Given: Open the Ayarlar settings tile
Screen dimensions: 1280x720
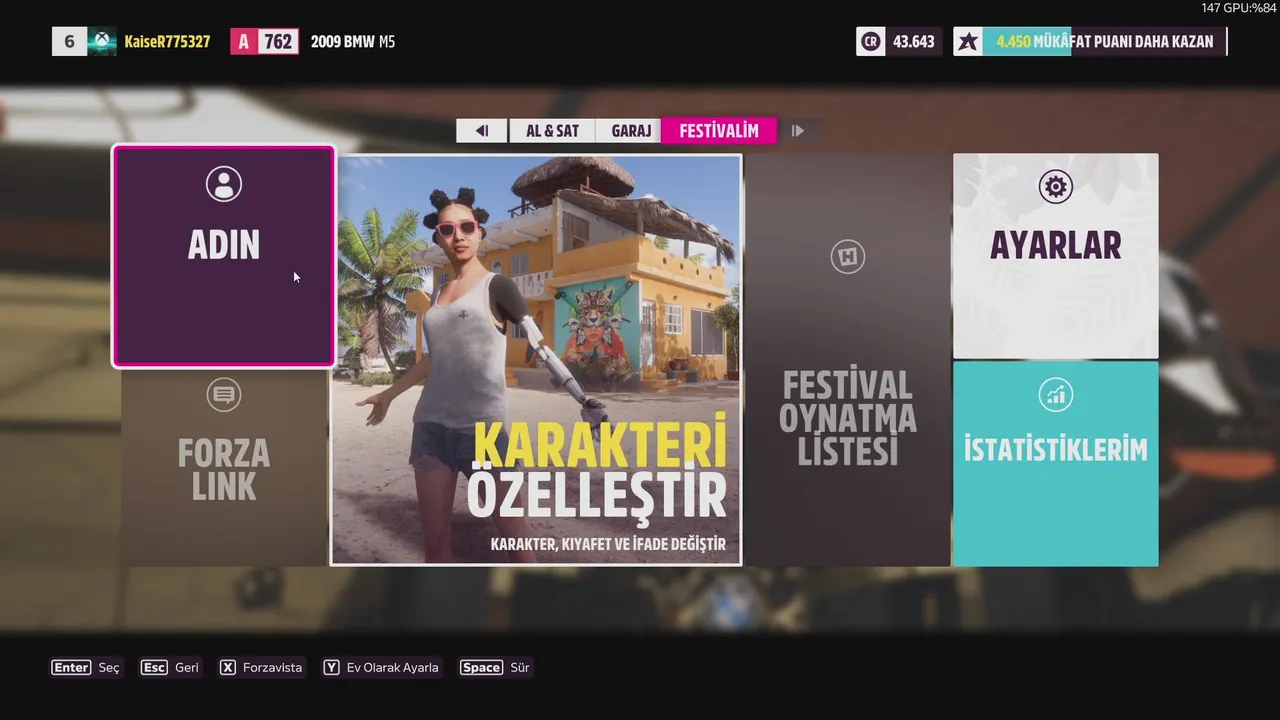Looking at the screenshot, I should coord(1055,256).
